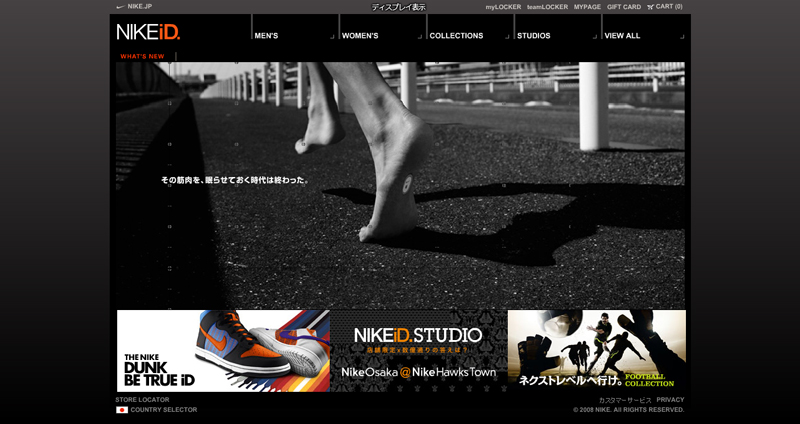This screenshot has height=424, width=800.
Task: Open COUNTRY SELECTOR
Action: click(x=164, y=410)
